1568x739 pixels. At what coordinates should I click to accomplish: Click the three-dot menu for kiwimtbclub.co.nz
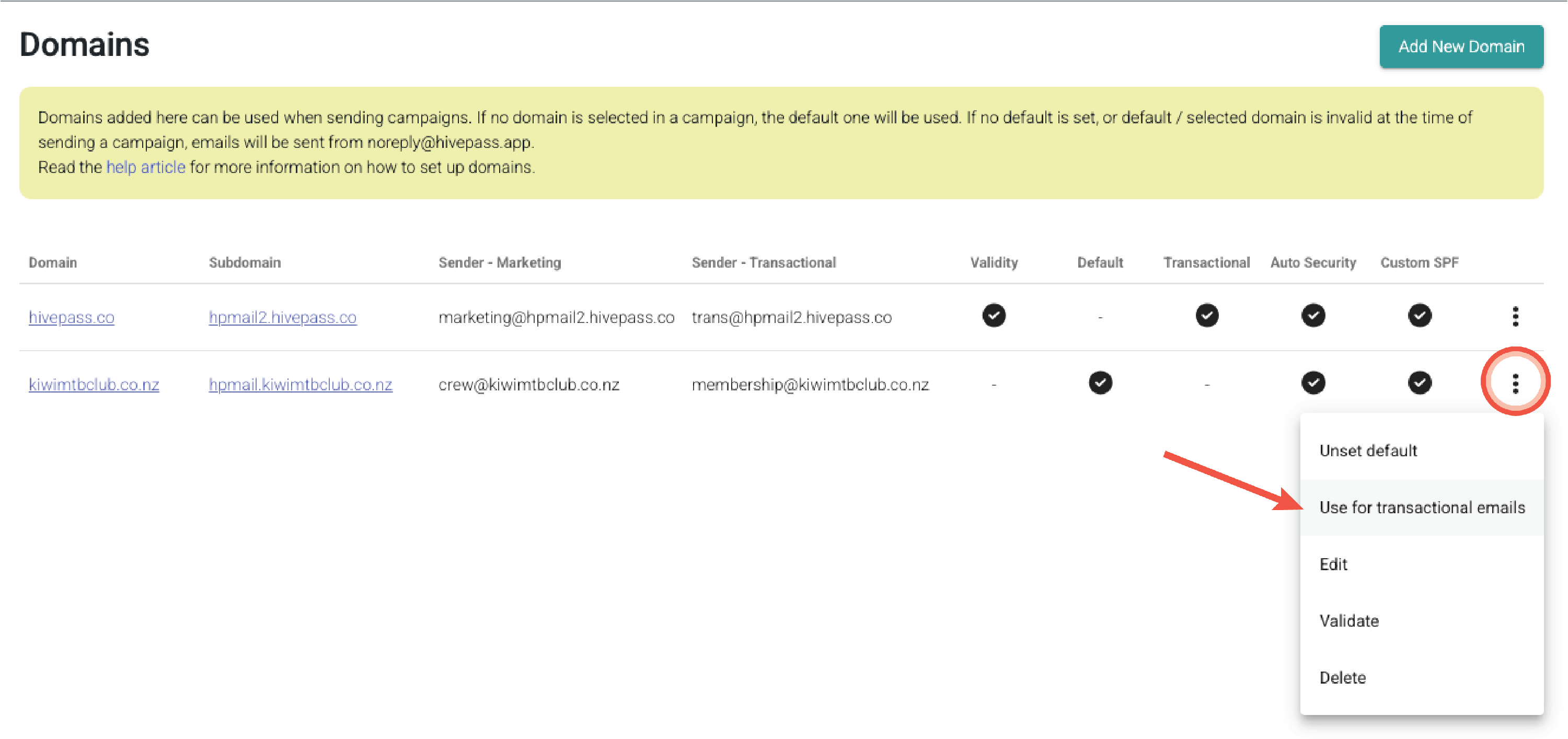point(1515,384)
